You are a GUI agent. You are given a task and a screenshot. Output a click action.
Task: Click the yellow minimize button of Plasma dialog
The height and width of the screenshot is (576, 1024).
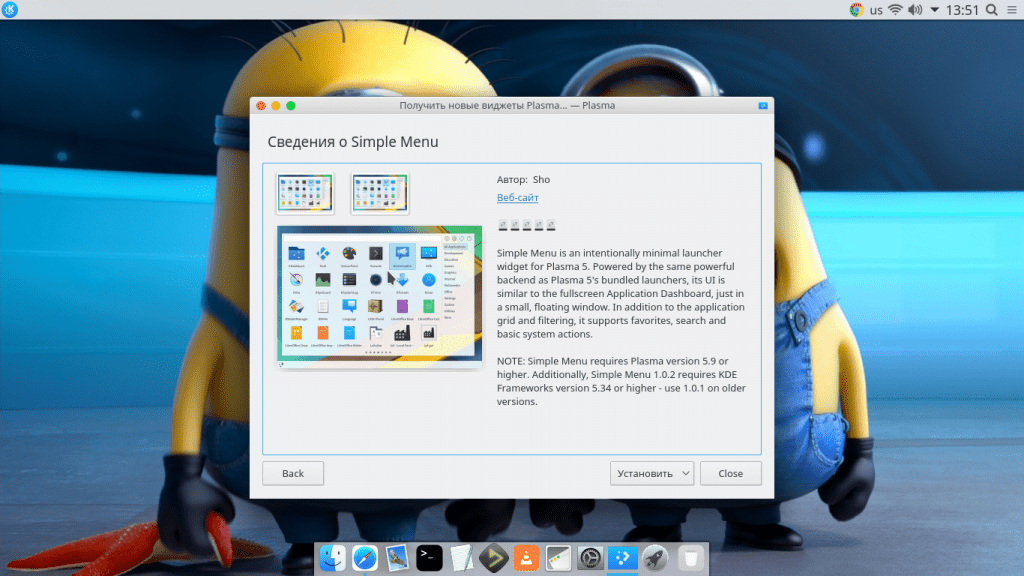tap(276, 106)
